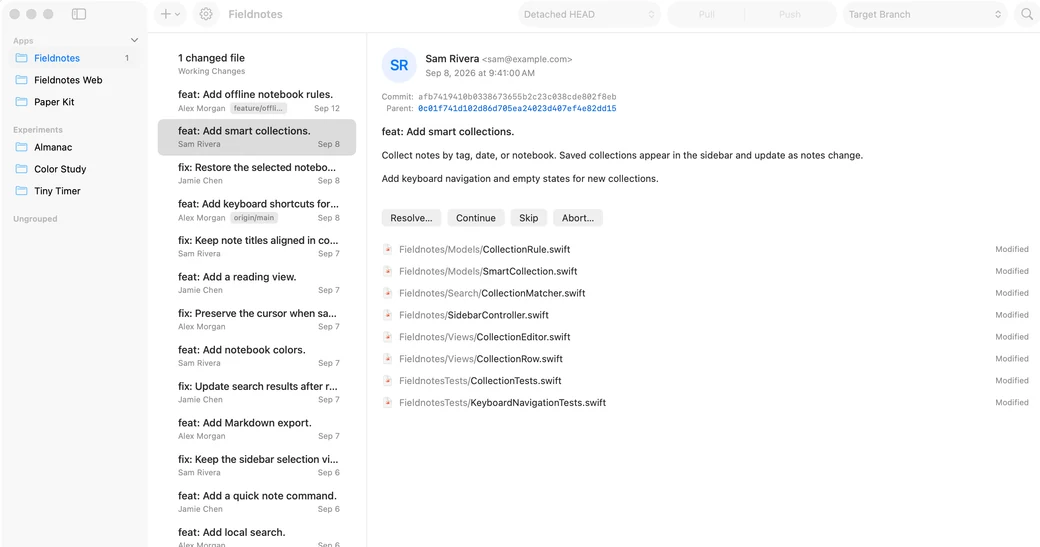1040x547 pixels.
Task: Collapse the Apps group chevron
Action: click(135, 40)
